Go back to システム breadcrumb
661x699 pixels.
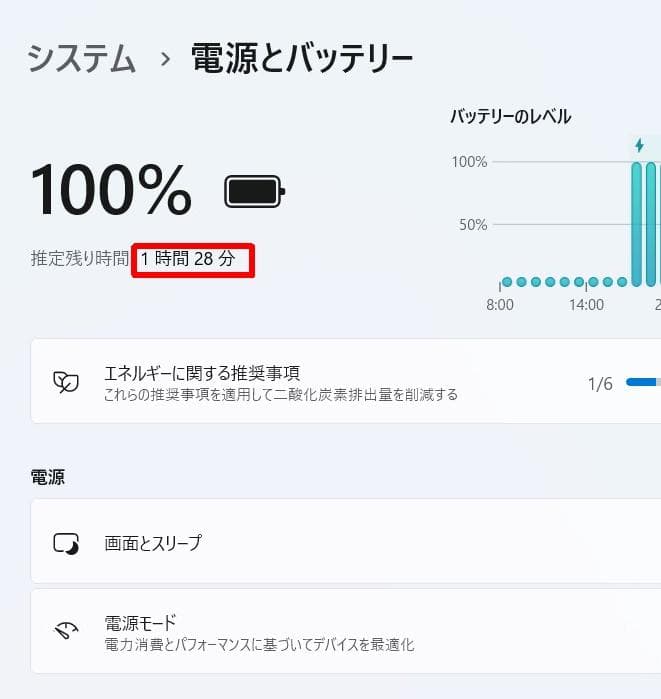click(x=81, y=58)
